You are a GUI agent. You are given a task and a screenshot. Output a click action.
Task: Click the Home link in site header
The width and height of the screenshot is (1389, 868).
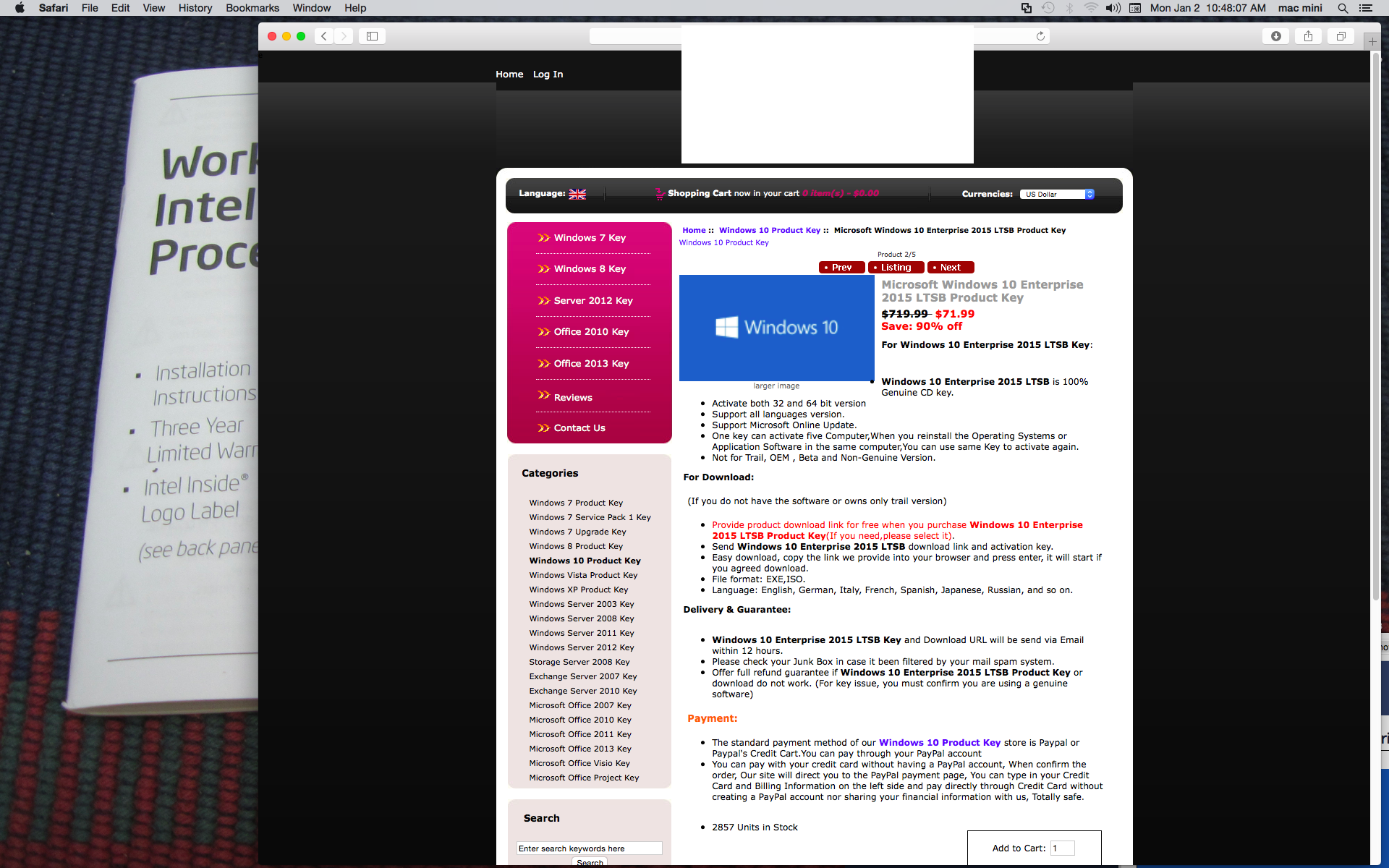pos(509,74)
